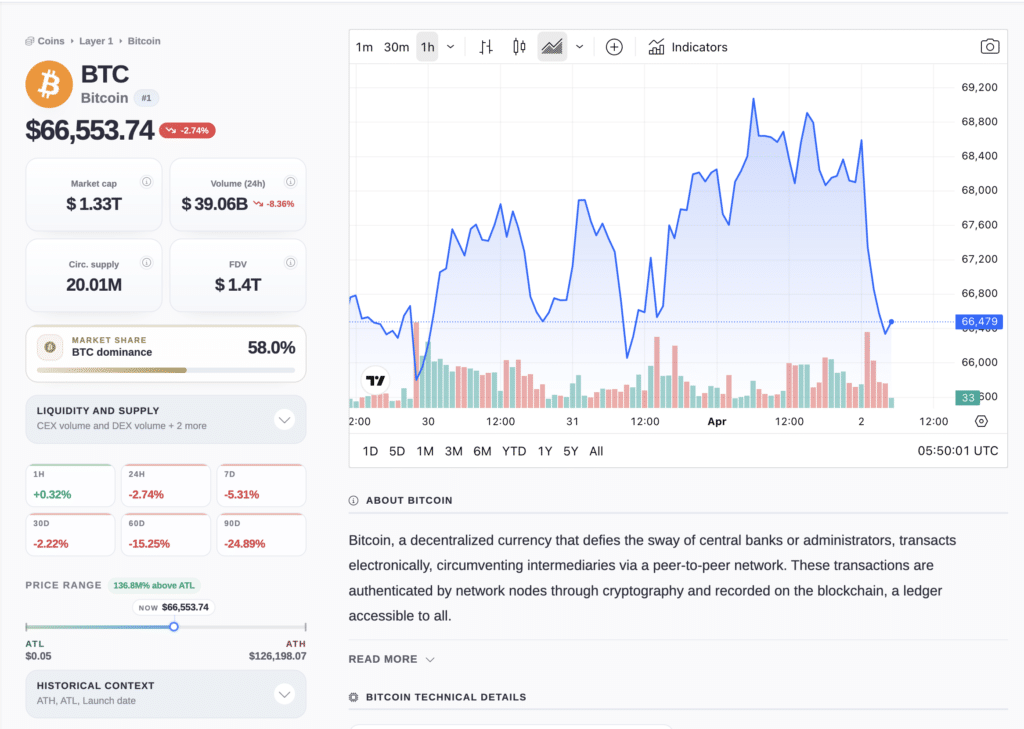The width and height of the screenshot is (1024, 729).
Task: Select the candlestick chart type icon
Action: tap(518, 46)
